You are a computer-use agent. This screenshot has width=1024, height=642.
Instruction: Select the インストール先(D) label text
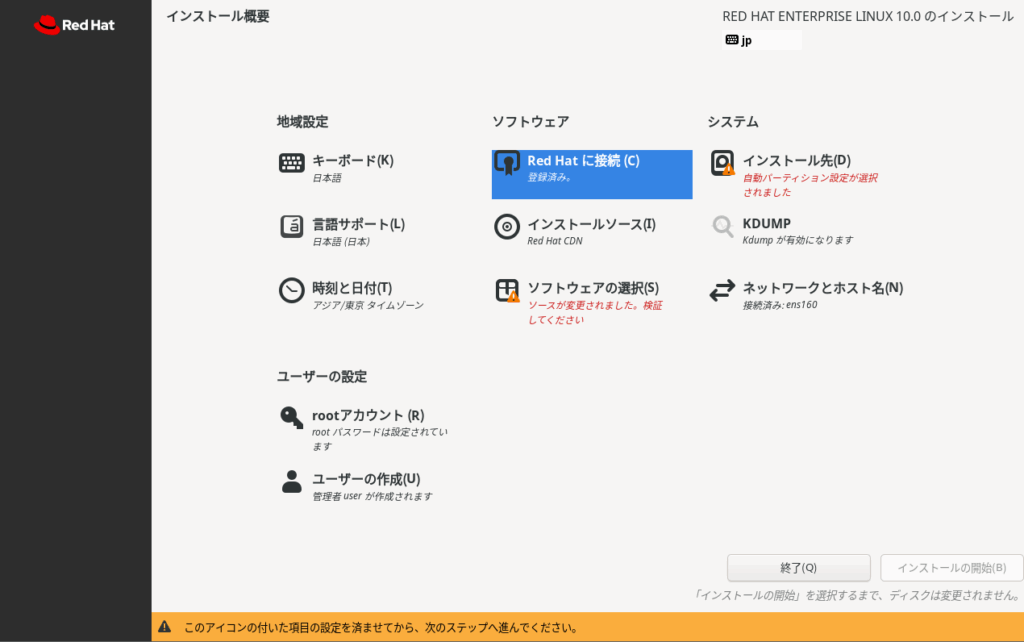(796, 160)
